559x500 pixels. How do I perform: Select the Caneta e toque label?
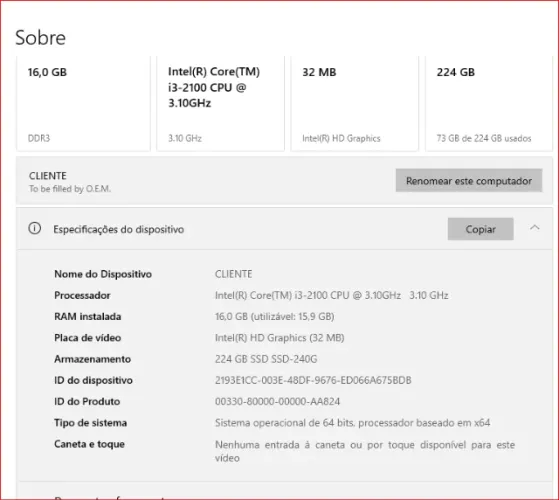[89, 444]
